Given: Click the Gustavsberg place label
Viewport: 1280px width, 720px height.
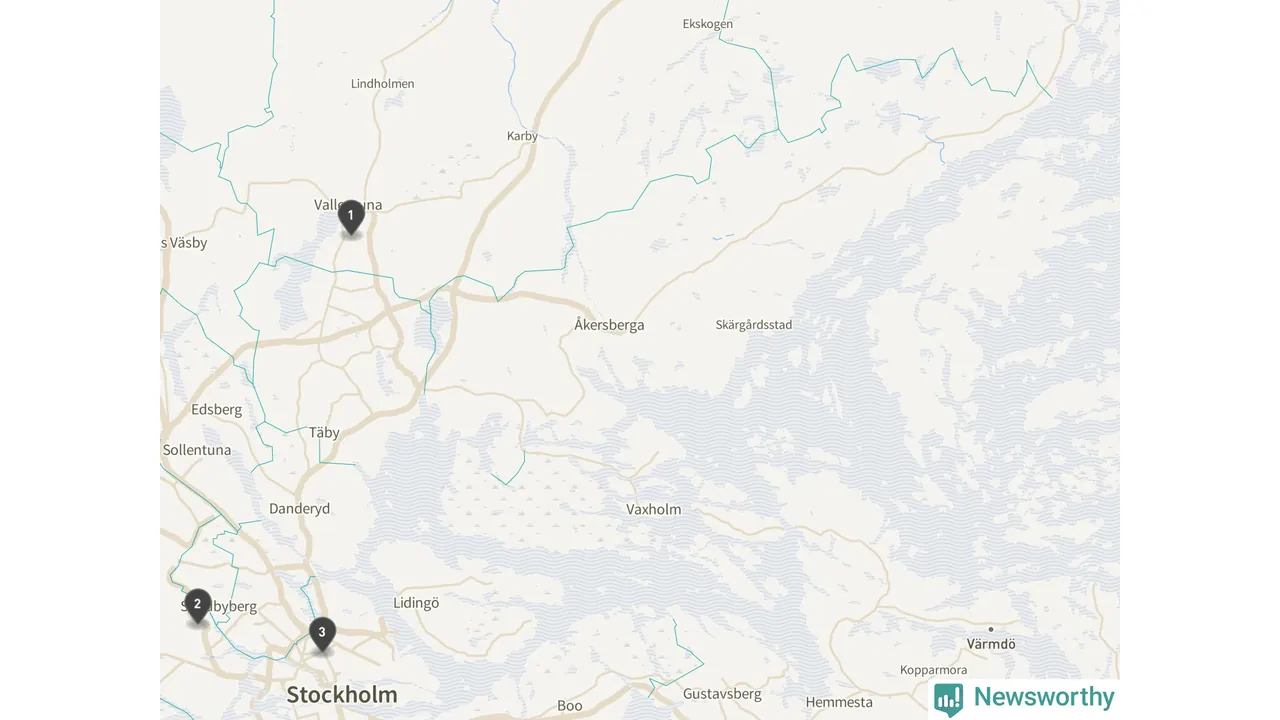Looking at the screenshot, I should [722, 694].
